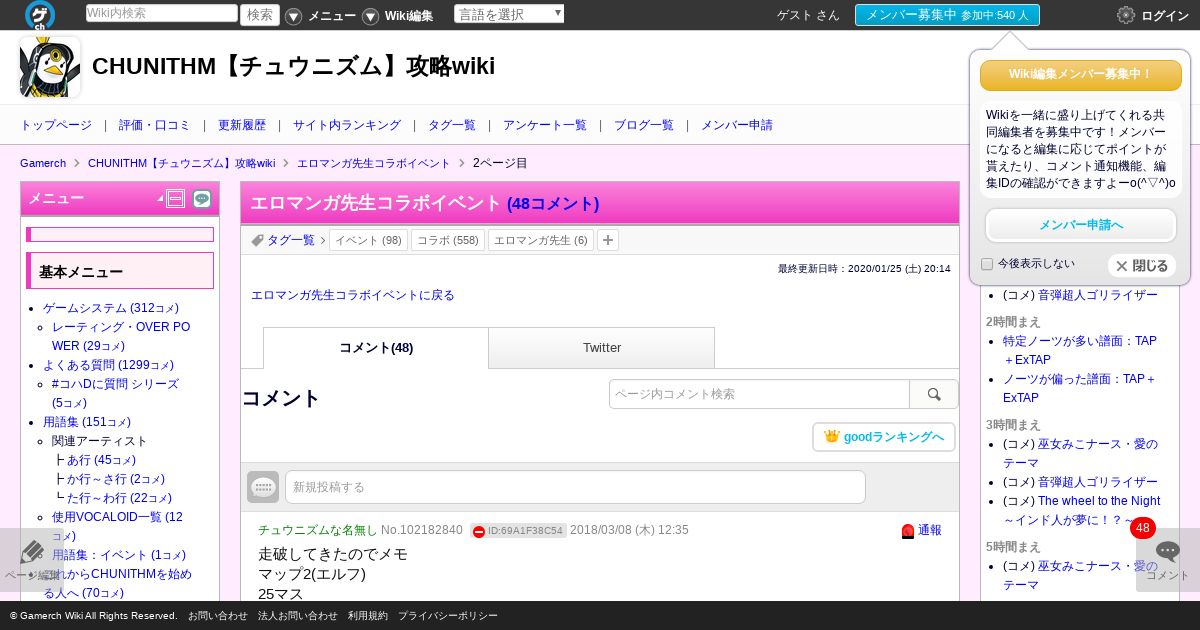Click the CHUNITHM penguin wiki logo
Image resolution: width=1200 pixels, height=630 pixels.
coord(50,67)
